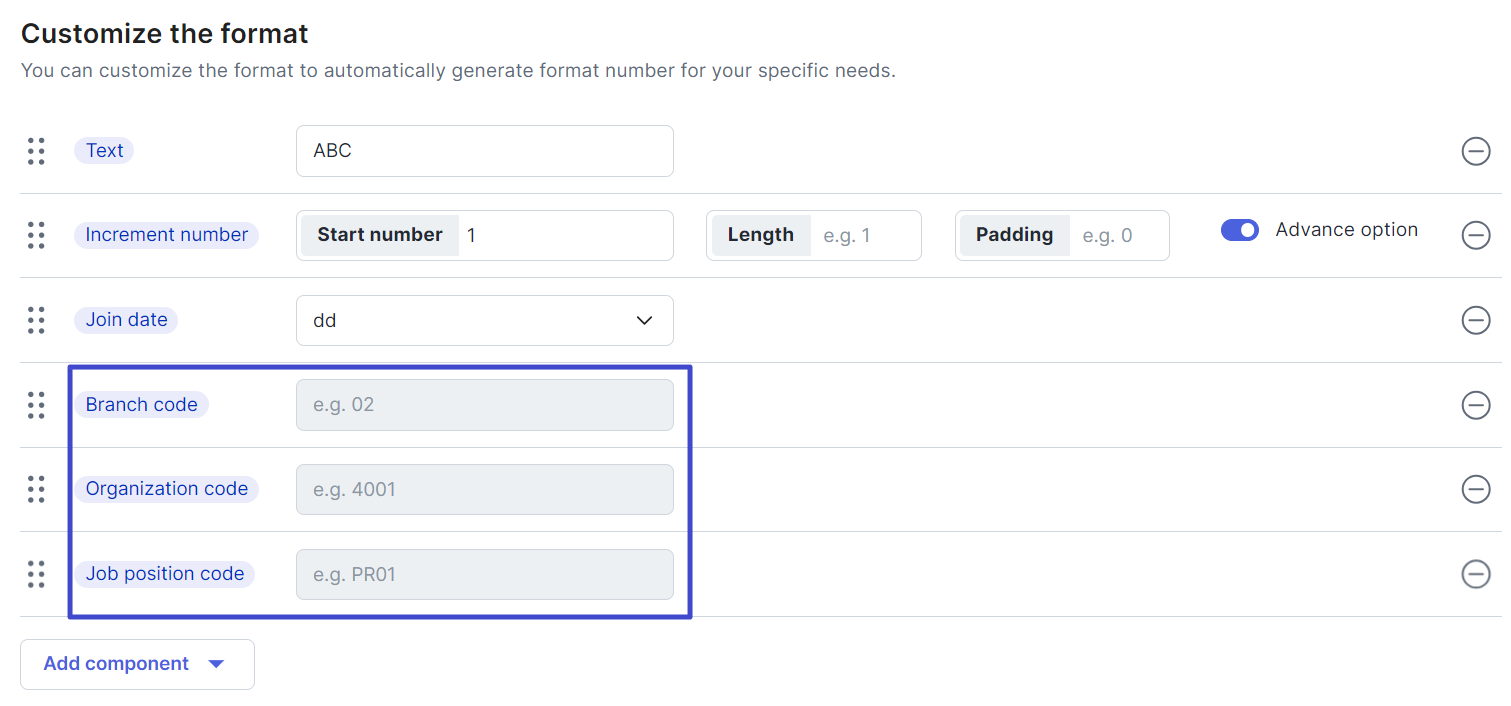Image resolution: width=1511 pixels, height=706 pixels.
Task: Remove the Organization code component
Action: point(1476,489)
